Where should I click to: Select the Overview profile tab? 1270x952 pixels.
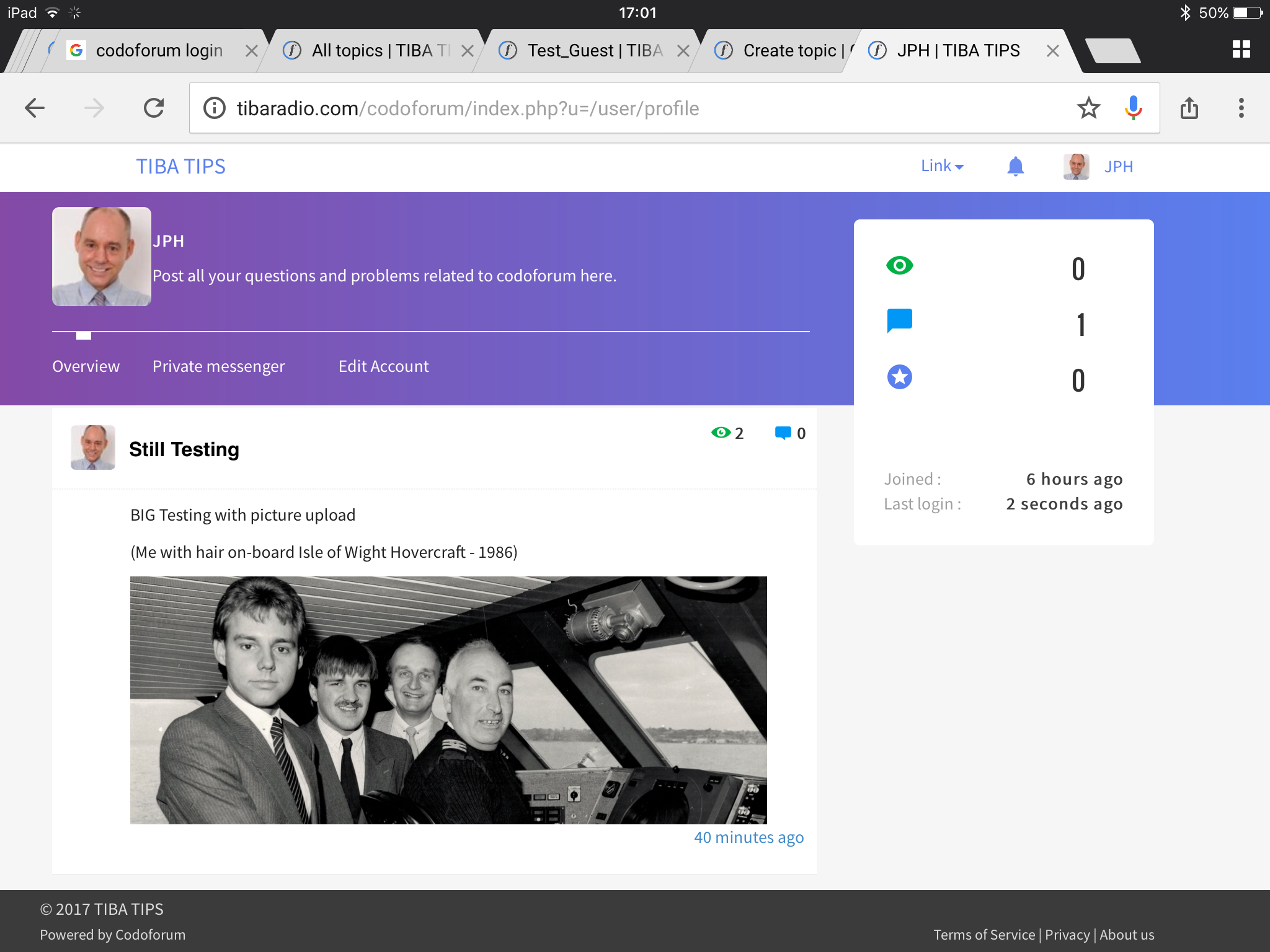[x=86, y=366]
